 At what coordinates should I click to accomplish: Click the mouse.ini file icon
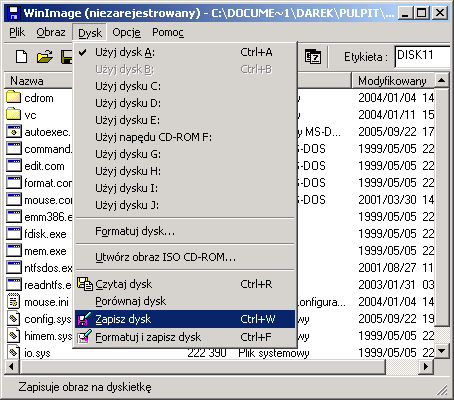[x=14, y=301]
